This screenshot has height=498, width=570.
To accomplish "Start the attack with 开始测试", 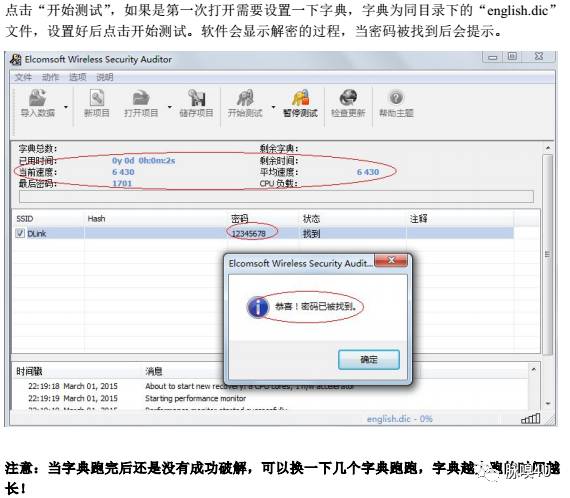I will tap(245, 103).
